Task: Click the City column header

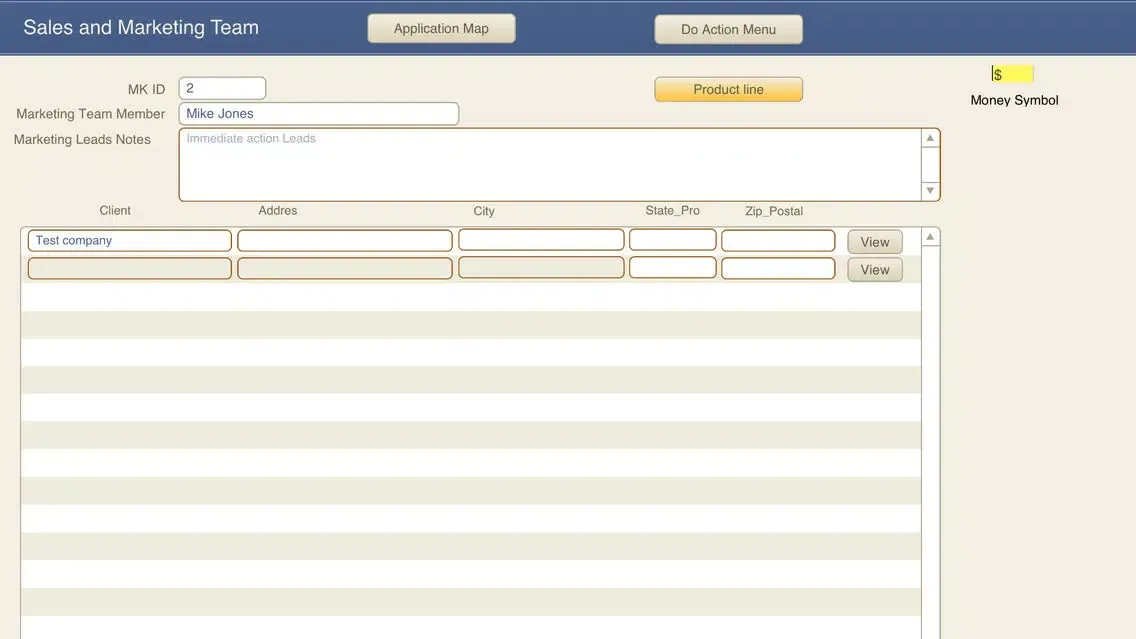Action: click(x=484, y=211)
